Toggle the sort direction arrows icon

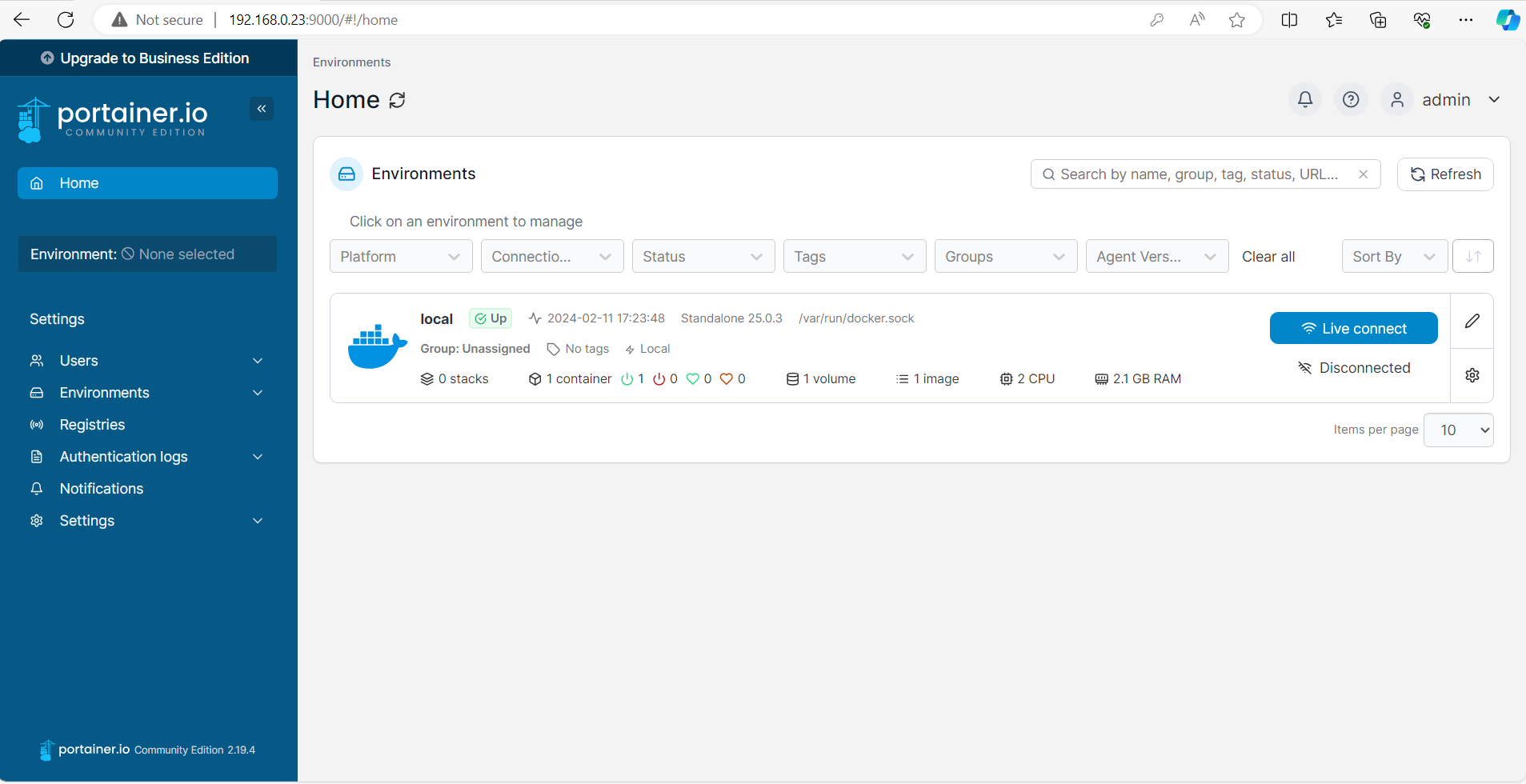(1472, 256)
